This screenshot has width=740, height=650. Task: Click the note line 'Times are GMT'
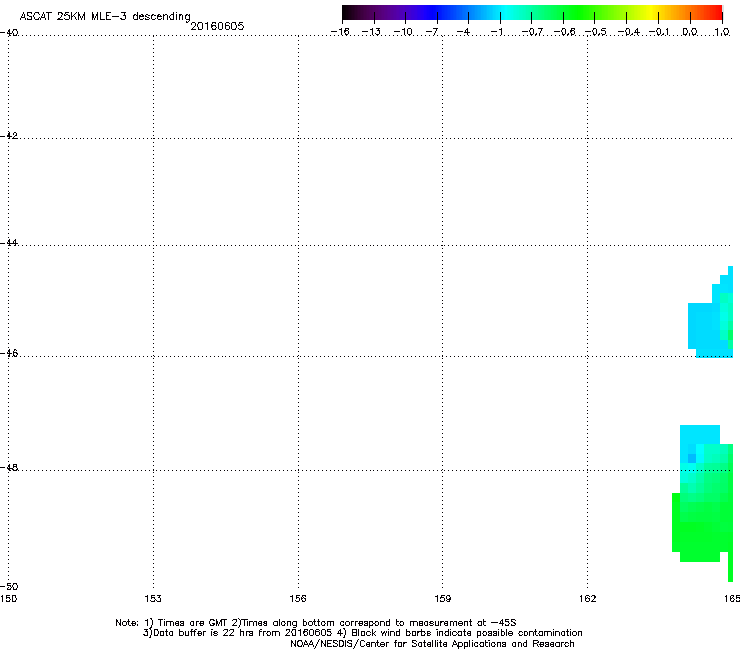(x=316, y=623)
